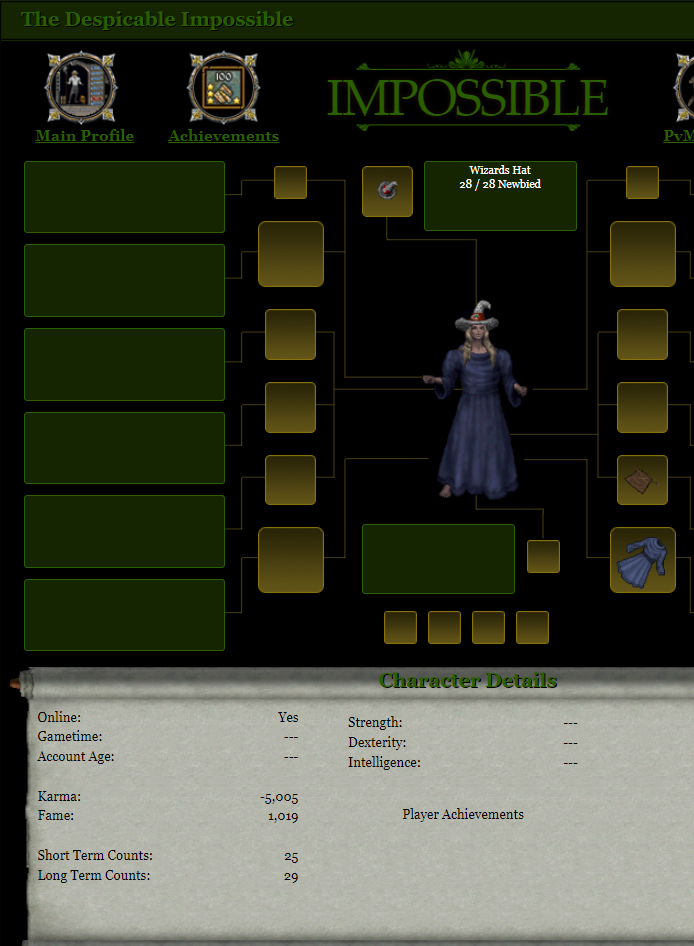The image size is (694, 946).
Task: Click the Main Profile link
Action: 84,136
